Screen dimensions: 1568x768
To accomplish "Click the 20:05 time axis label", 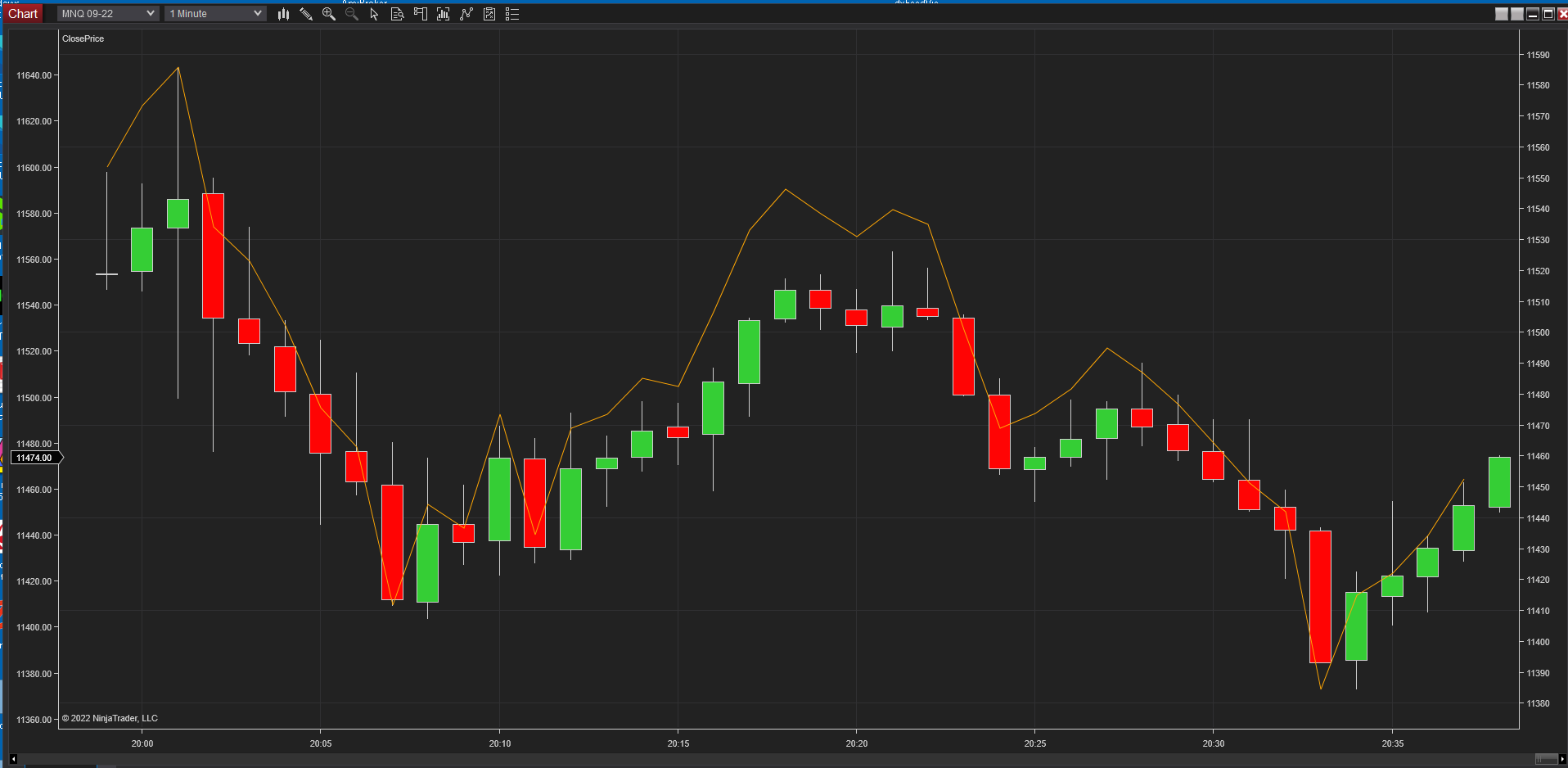I will 321,743.
